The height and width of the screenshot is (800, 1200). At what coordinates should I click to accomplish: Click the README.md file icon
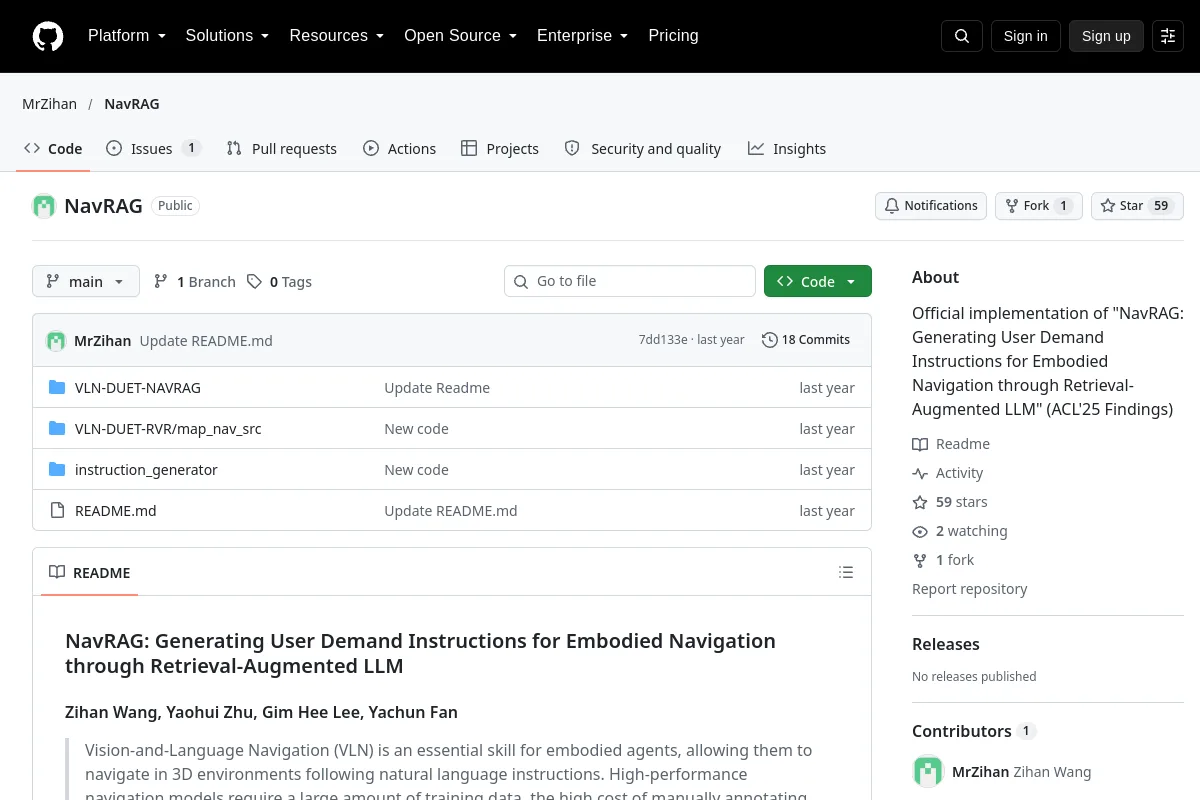(x=57, y=511)
